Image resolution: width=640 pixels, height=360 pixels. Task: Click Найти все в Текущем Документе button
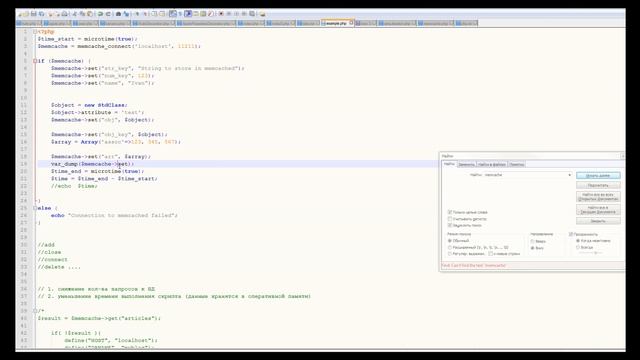point(598,210)
